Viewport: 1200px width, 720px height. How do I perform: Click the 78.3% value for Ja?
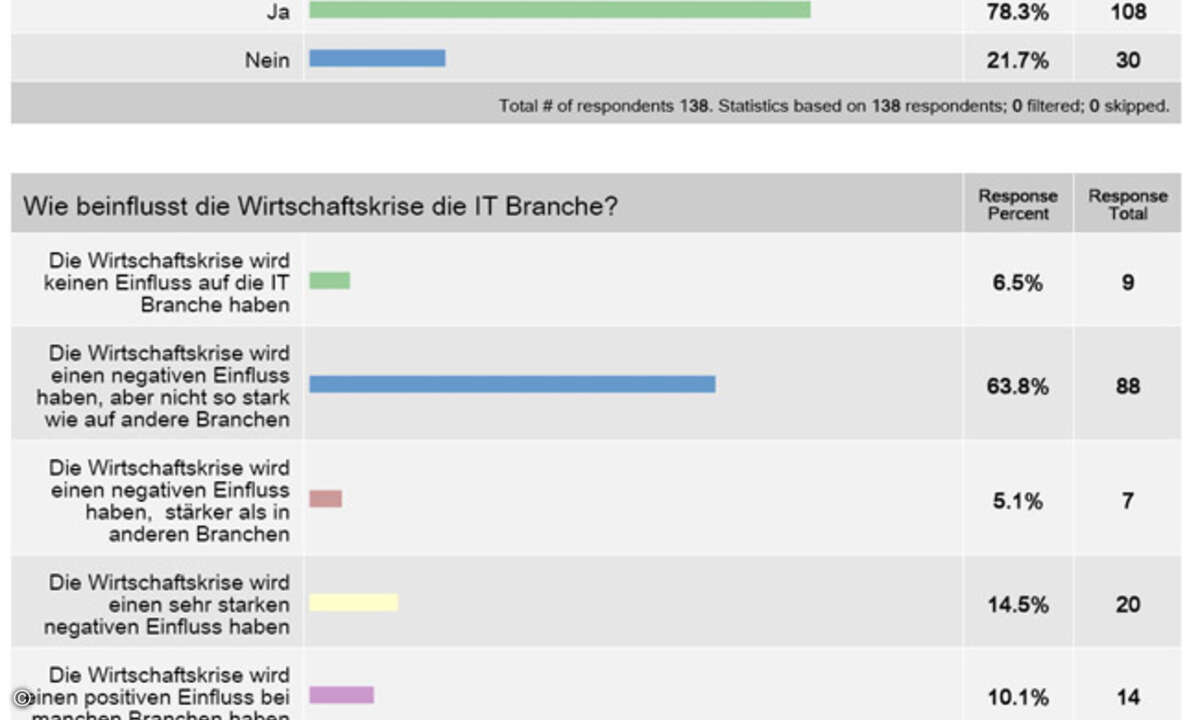(1018, 13)
